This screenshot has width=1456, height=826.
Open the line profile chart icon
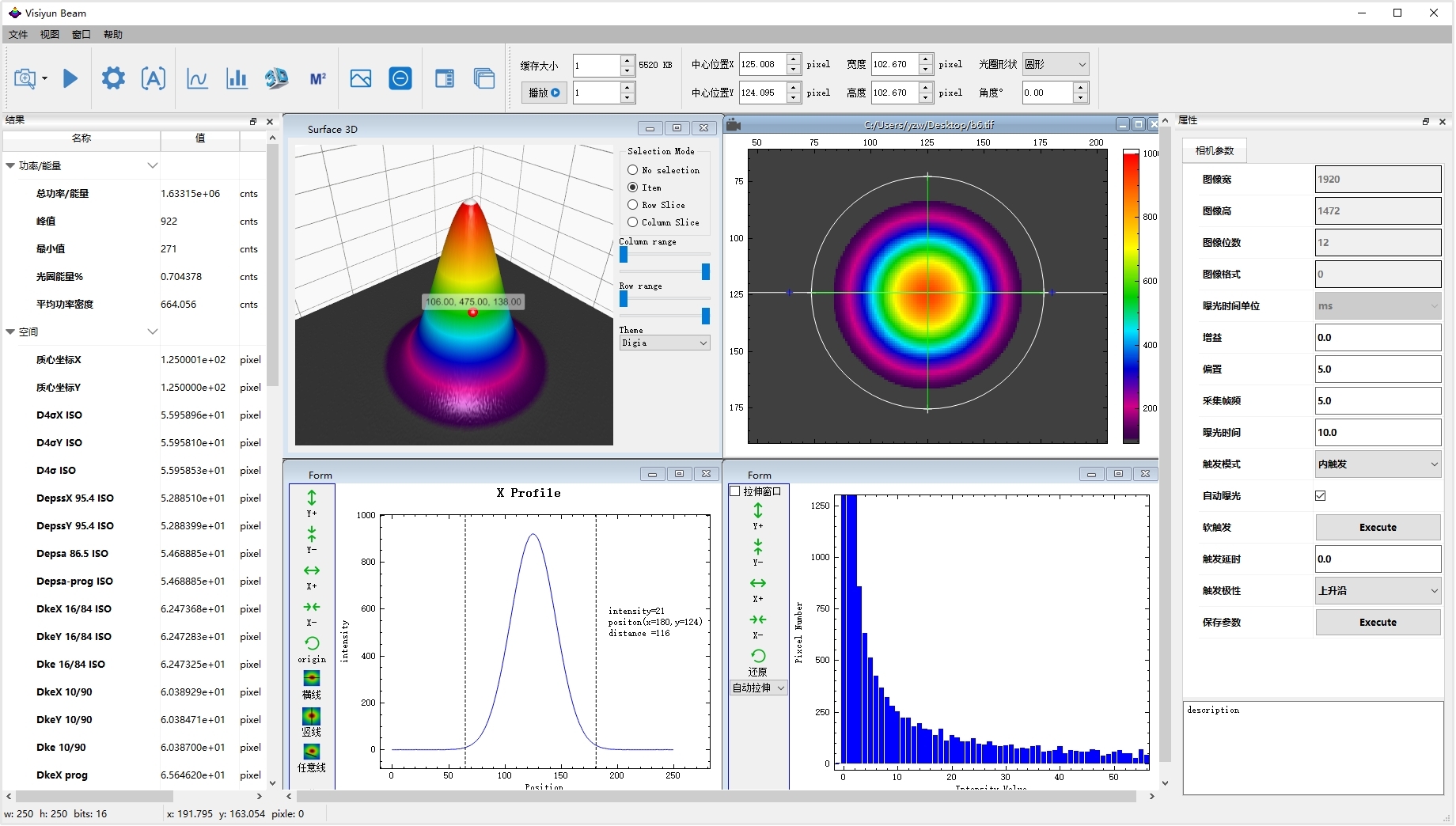(197, 78)
